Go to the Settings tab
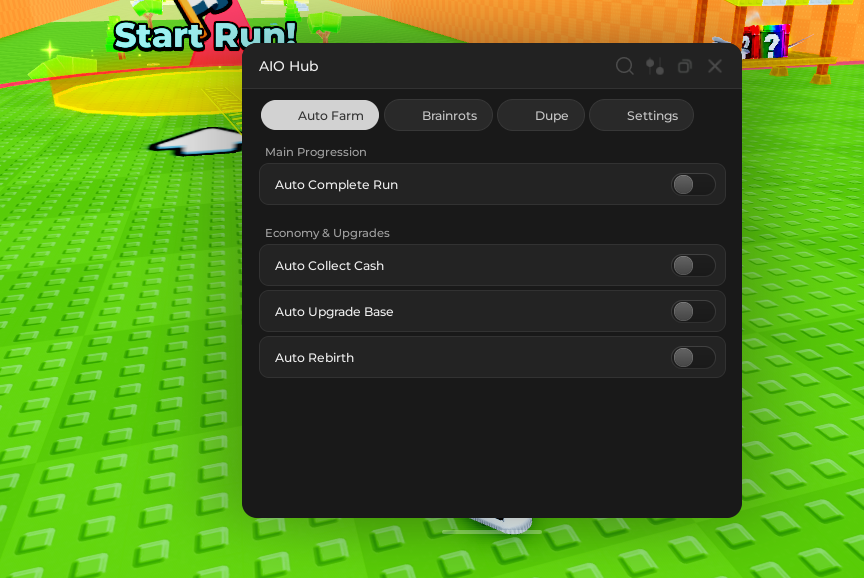864x578 pixels. point(641,115)
